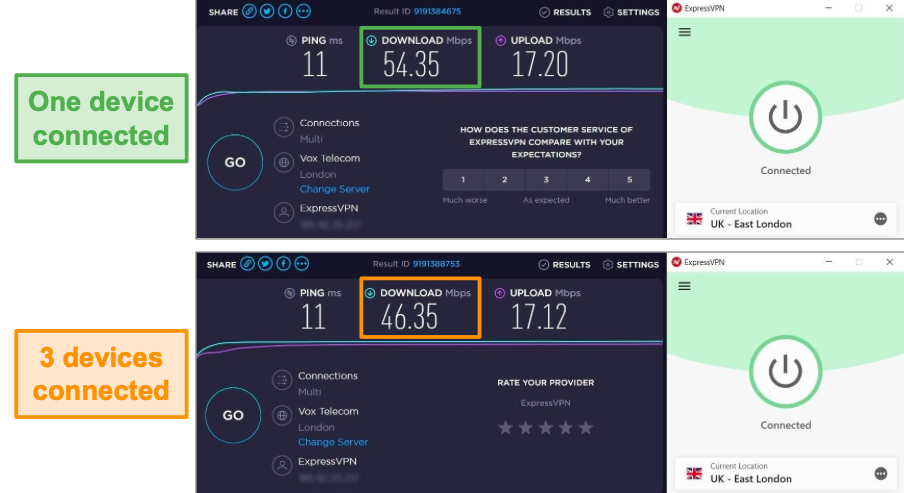Viewport: 904px width, 493px height.
Task: Toggle power button in bottom ExpressVPN window
Action: point(785,371)
